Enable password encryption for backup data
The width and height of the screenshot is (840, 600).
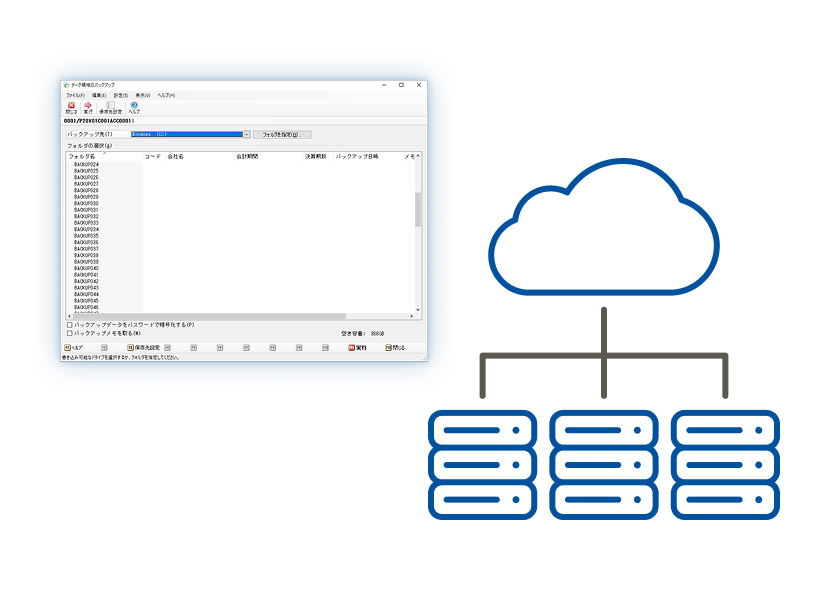click(x=70, y=325)
